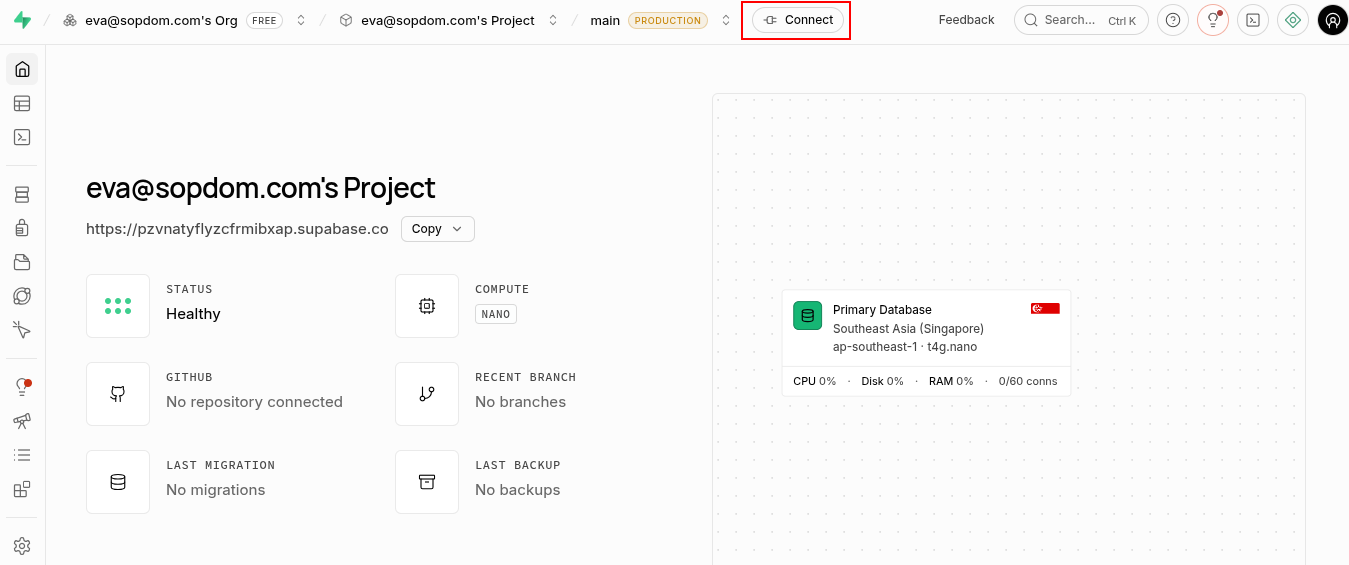Image resolution: width=1349 pixels, height=565 pixels.
Task: Open the Help question mark icon
Action: click(x=1173, y=20)
